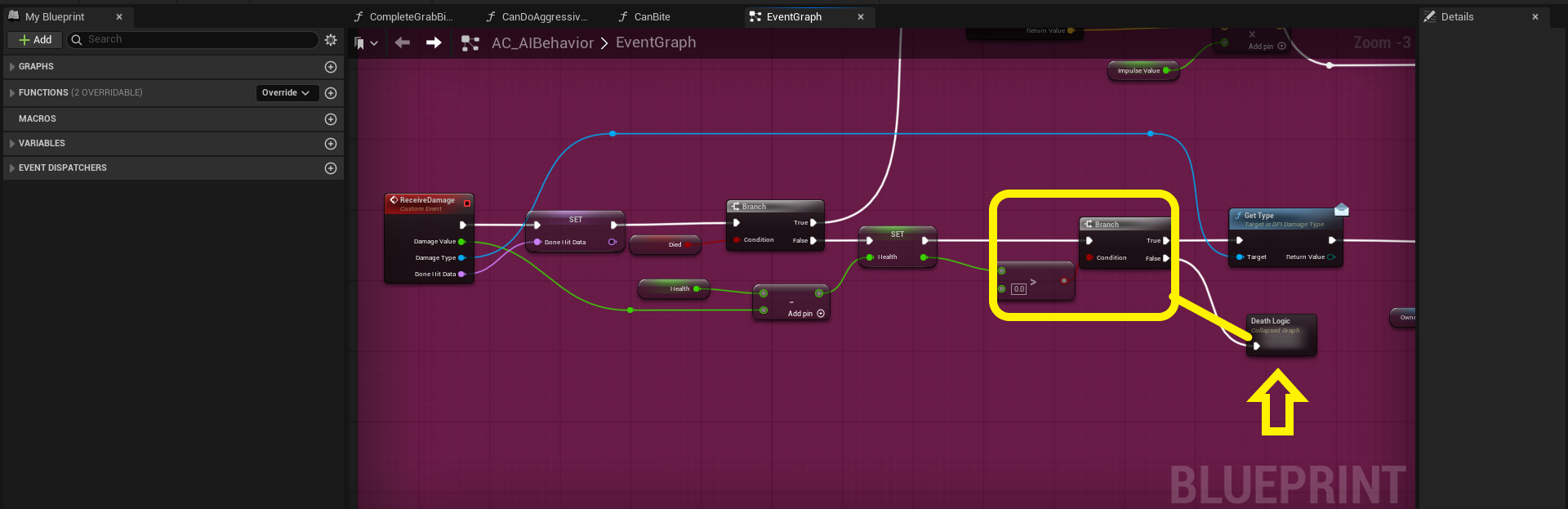Click the Return Value pin on Get Type
The height and width of the screenshot is (509, 1568).
pyautogui.click(x=1331, y=257)
